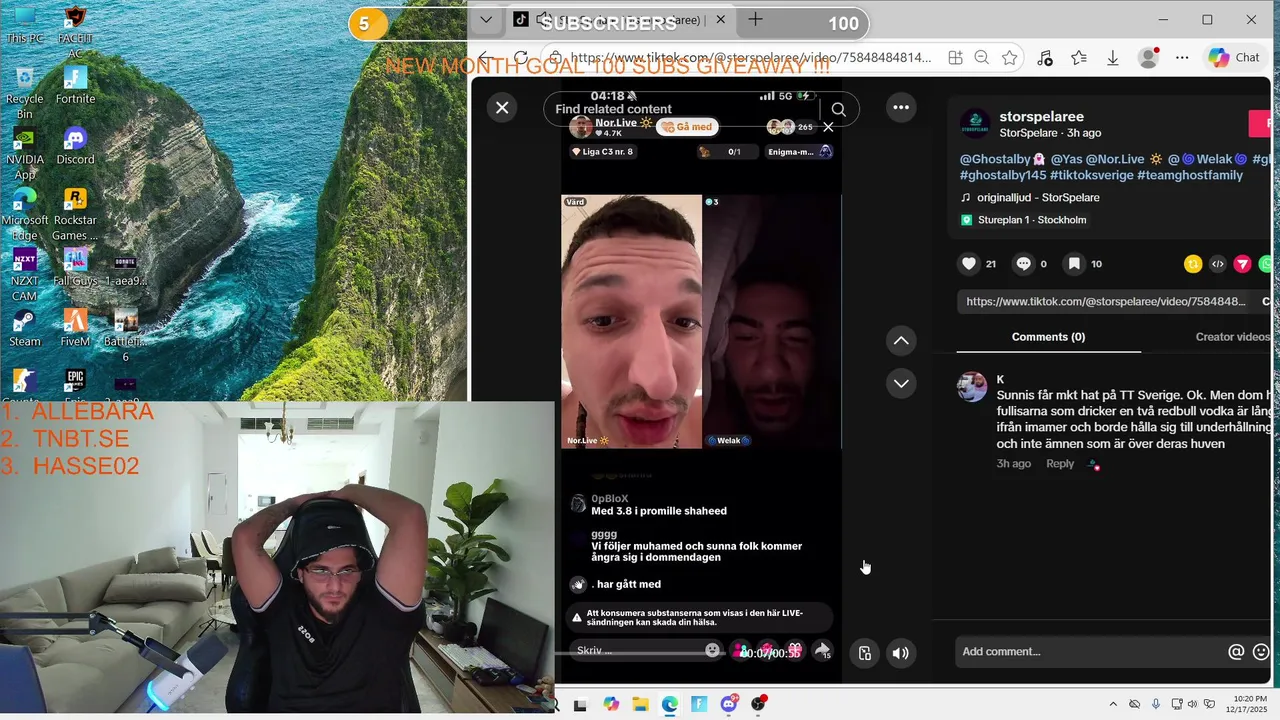
Task: Switch to the Comments (0) tab
Action: [1048, 337]
